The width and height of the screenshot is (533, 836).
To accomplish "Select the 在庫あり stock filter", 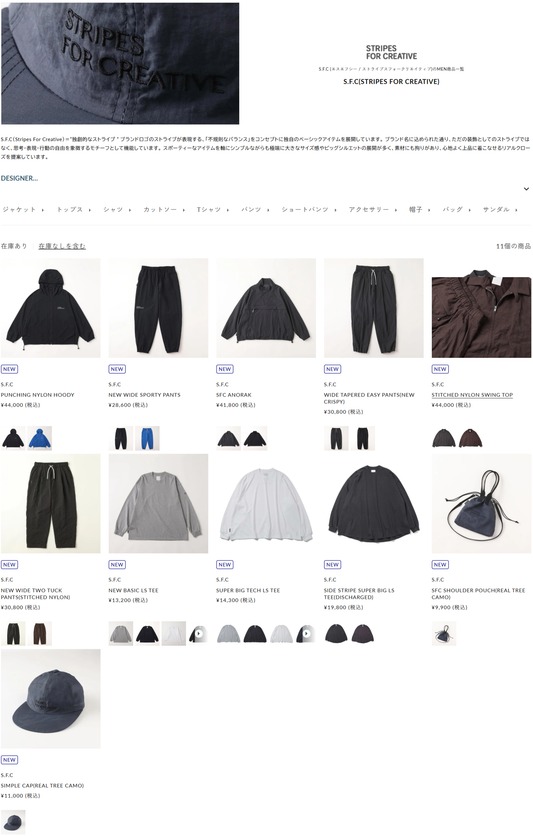I will pyautogui.click(x=14, y=246).
